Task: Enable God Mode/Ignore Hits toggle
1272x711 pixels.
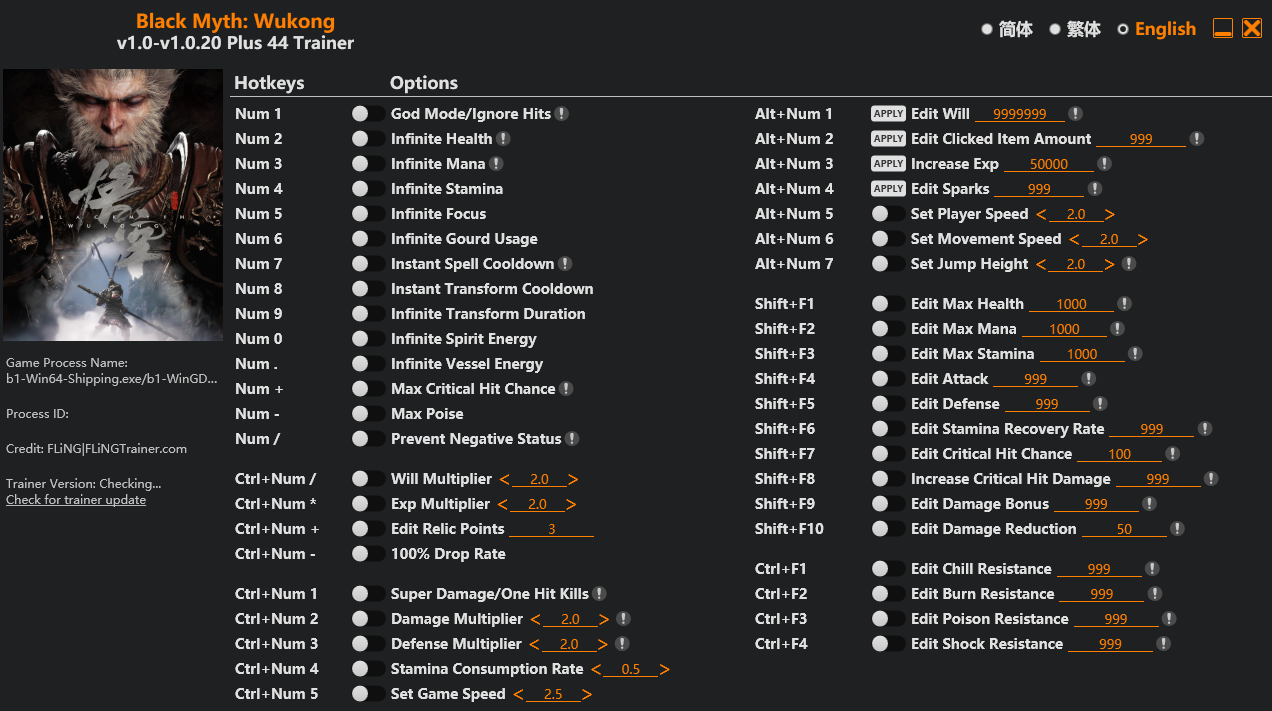Action: coord(368,114)
